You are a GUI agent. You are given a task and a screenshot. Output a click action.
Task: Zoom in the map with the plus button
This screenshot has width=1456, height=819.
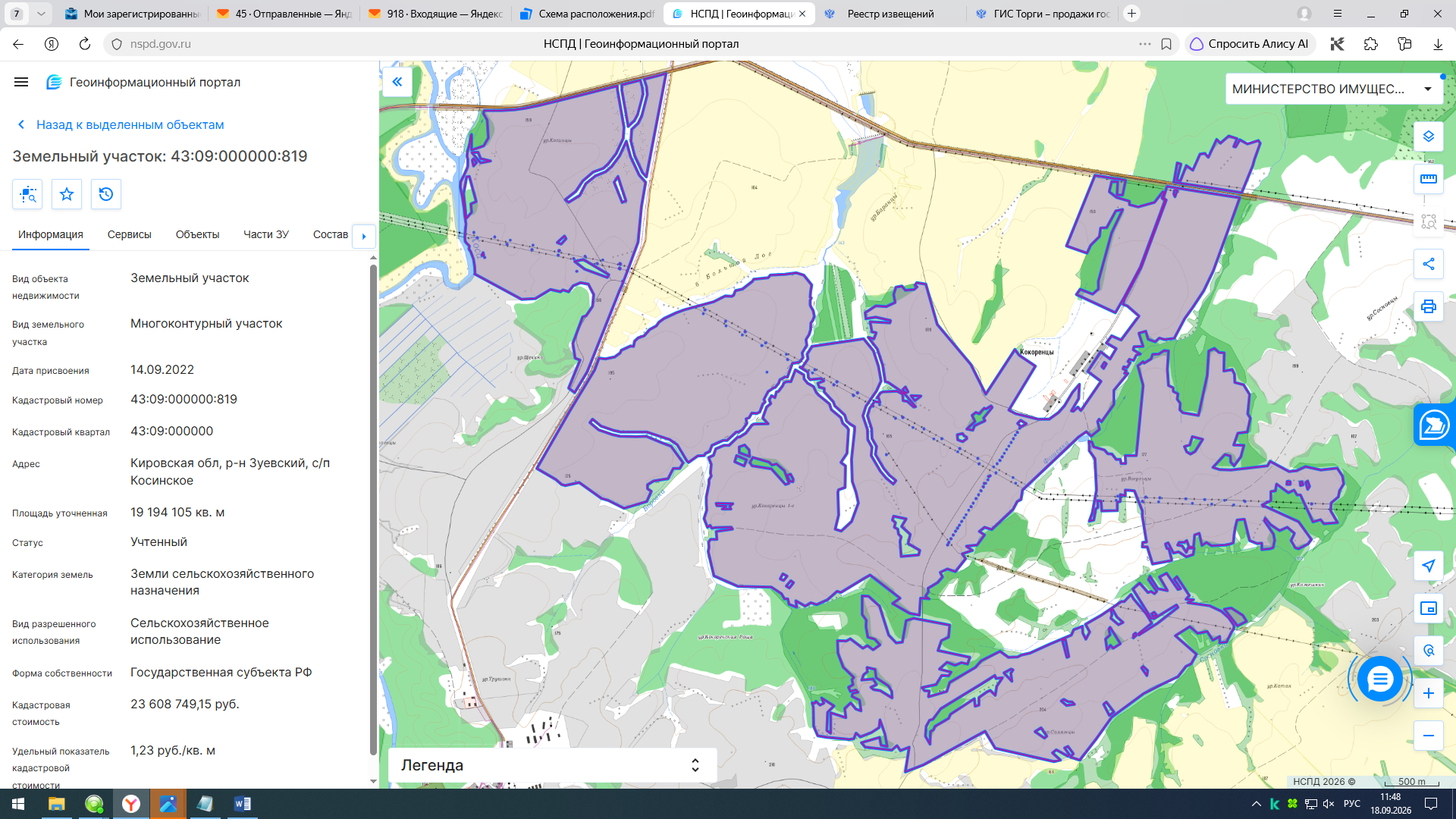[1429, 693]
